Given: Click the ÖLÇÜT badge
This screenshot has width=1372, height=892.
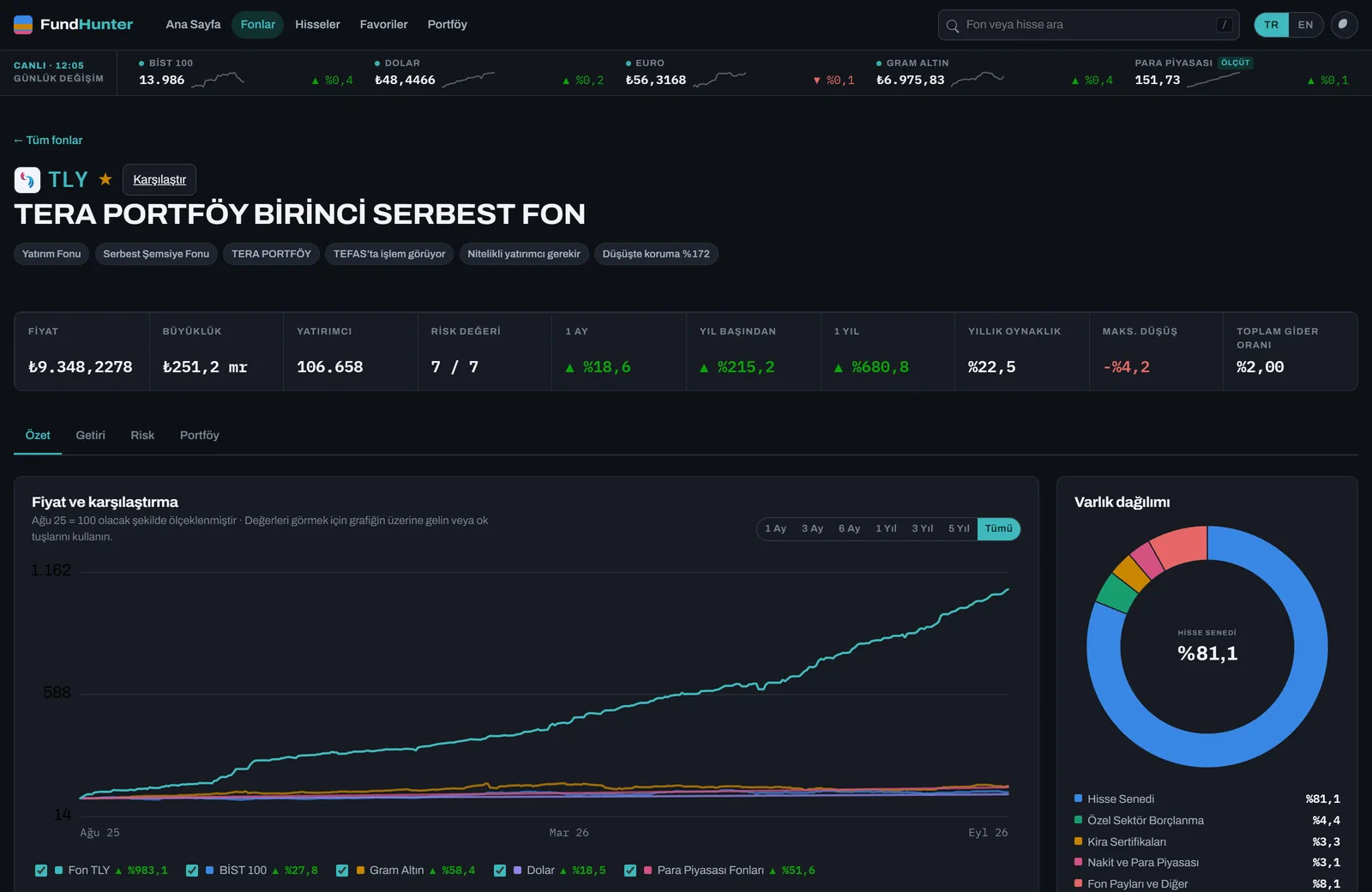Looking at the screenshot, I should point(1236,63).
